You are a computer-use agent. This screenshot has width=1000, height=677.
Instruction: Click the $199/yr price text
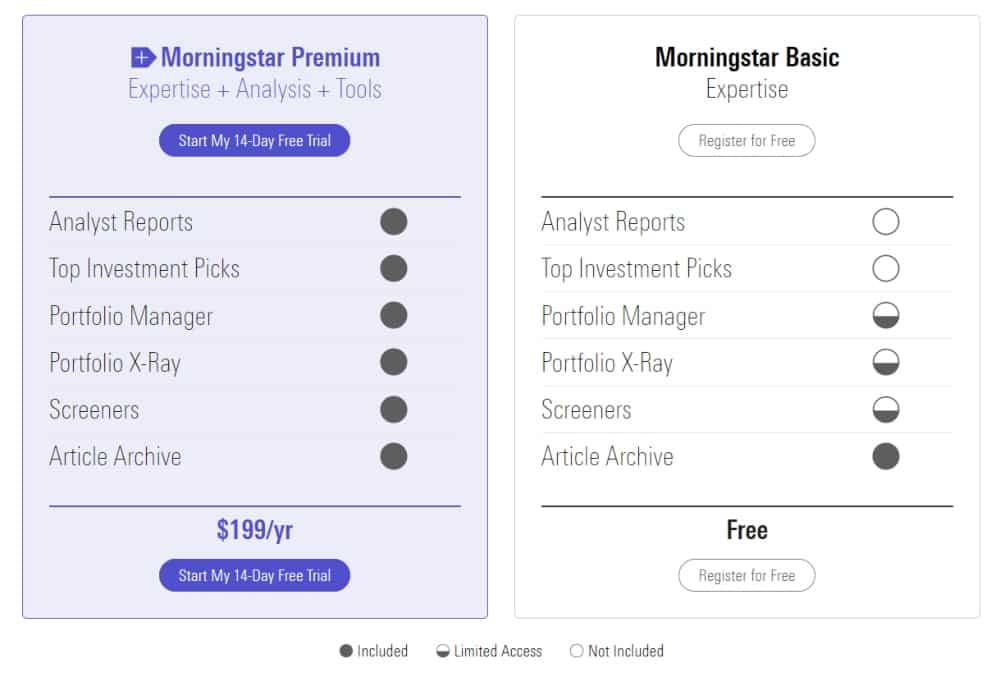(254, 530)
